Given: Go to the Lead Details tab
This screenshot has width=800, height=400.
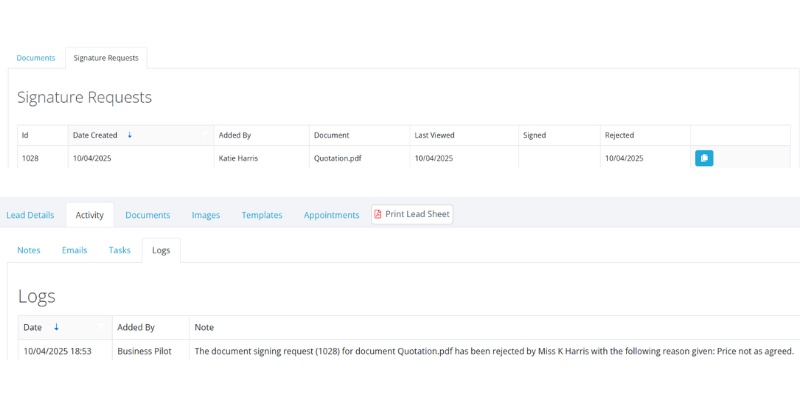Looking at the screenshot, I should tap(30, 215).
